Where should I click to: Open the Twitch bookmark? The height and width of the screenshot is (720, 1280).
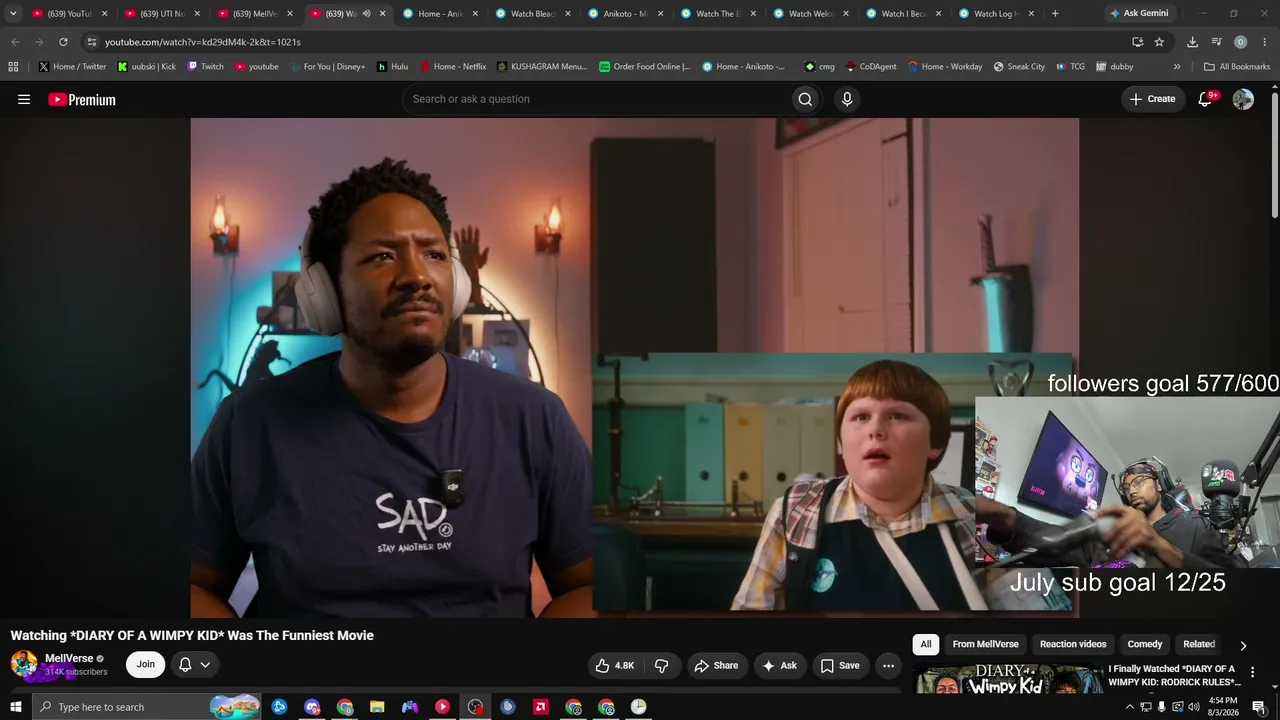206,67
